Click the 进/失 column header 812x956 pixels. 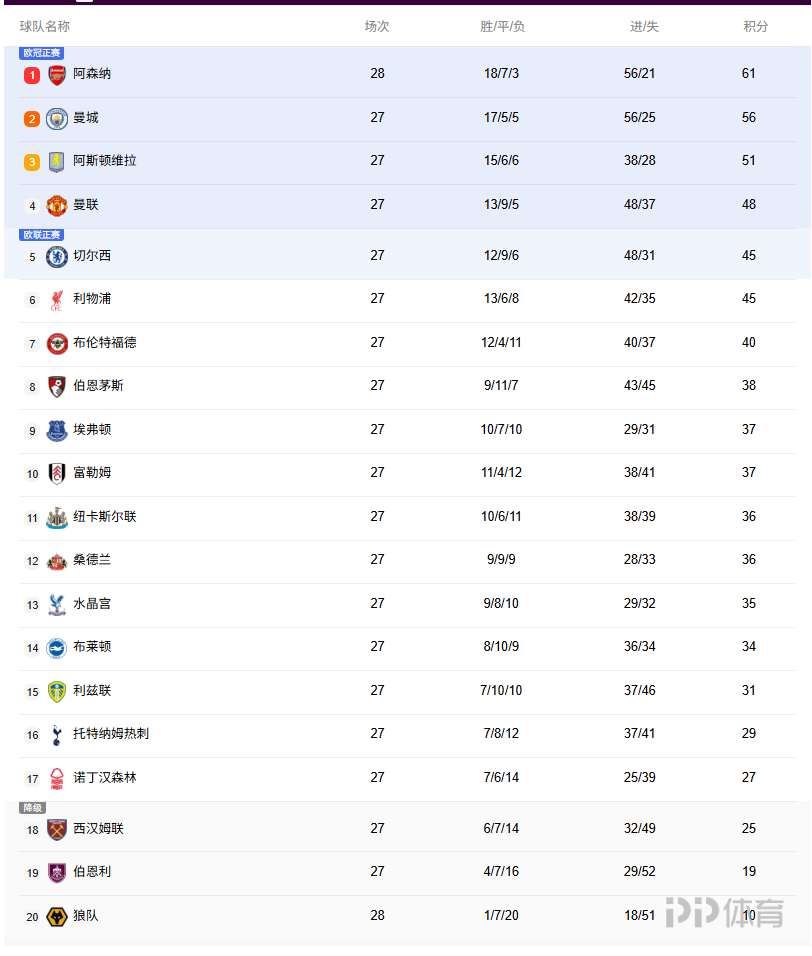[644, 27]
